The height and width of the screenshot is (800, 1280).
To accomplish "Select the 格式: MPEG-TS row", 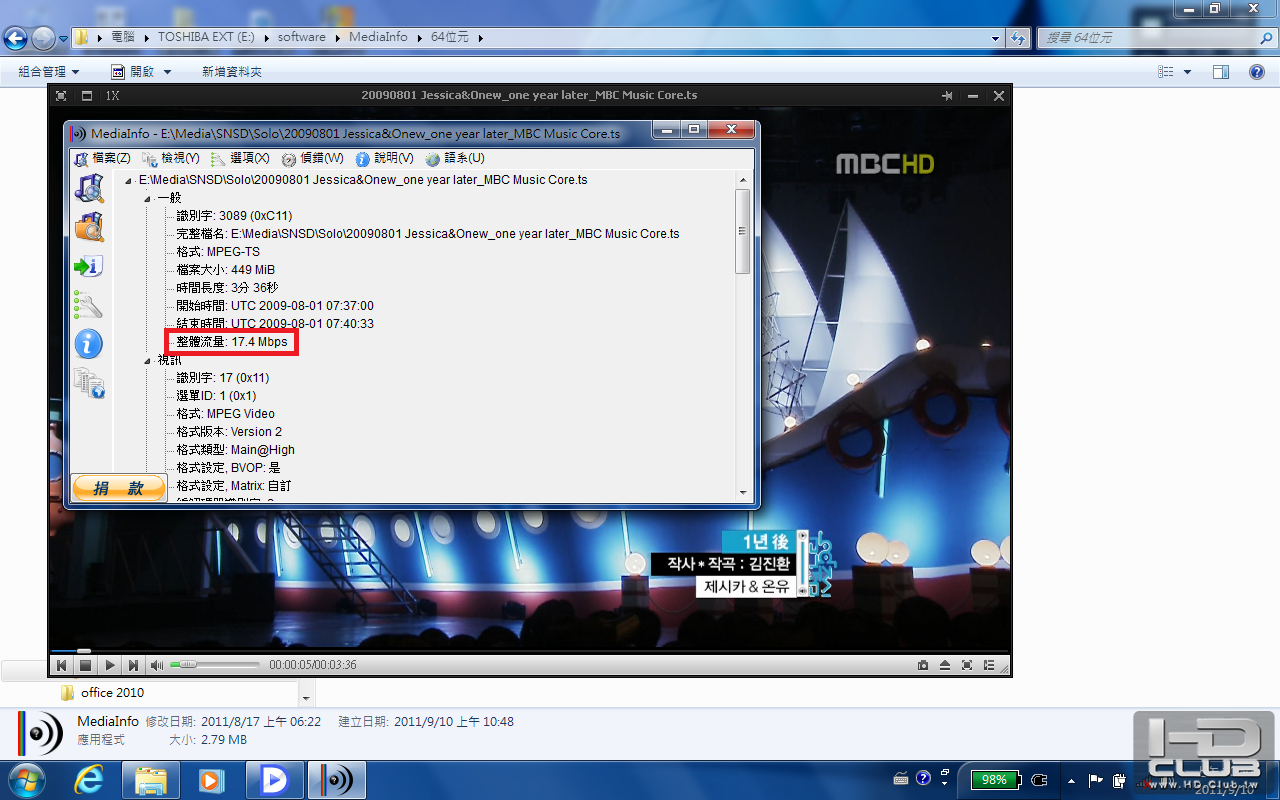I will tap(218, 252).
